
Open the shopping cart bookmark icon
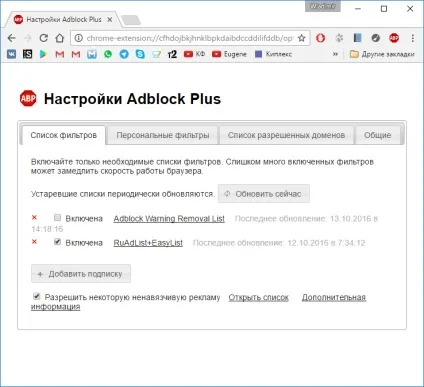click(x=156, y=54)
